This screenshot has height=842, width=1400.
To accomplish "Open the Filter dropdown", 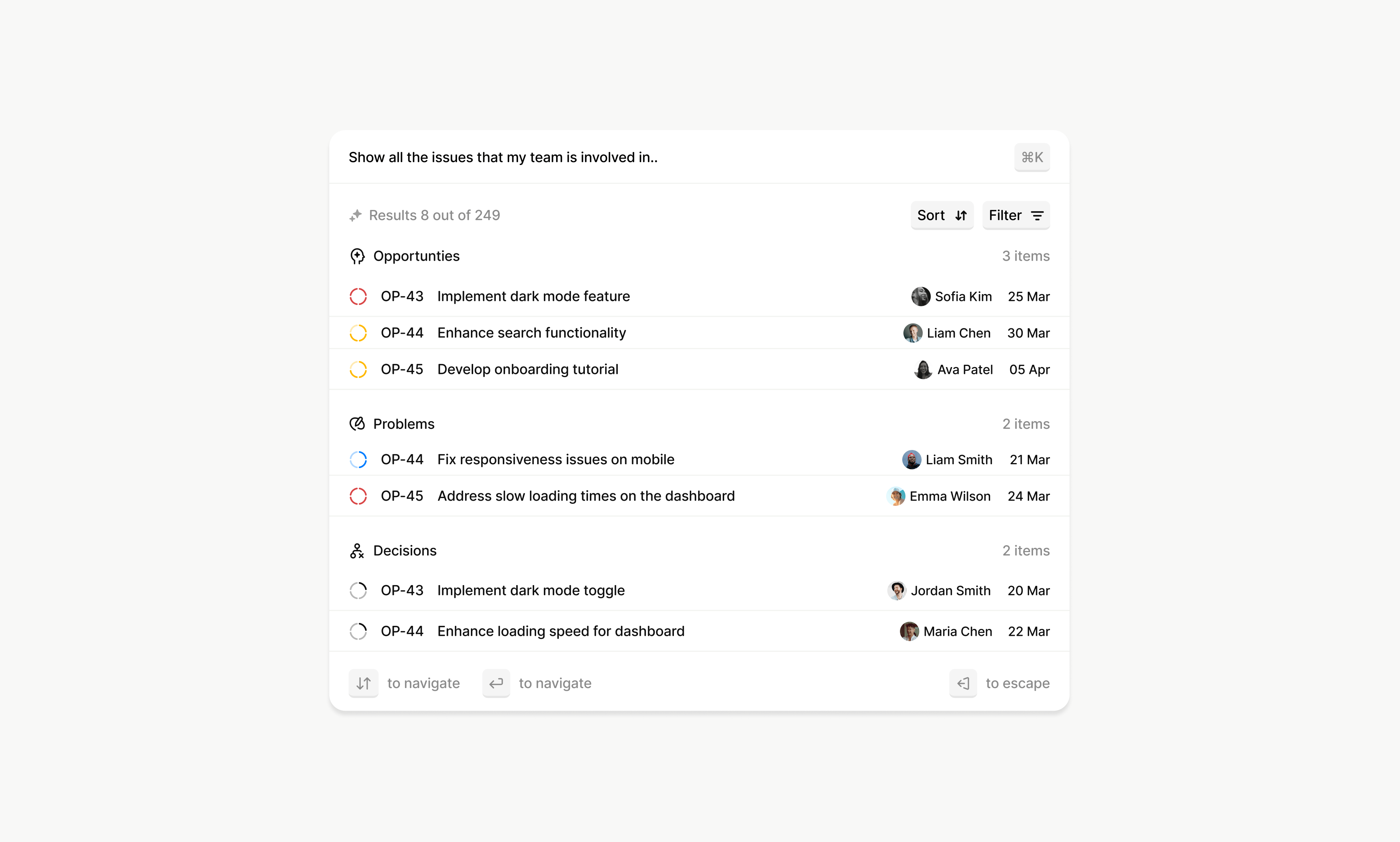I will (x=1015, y=216).
